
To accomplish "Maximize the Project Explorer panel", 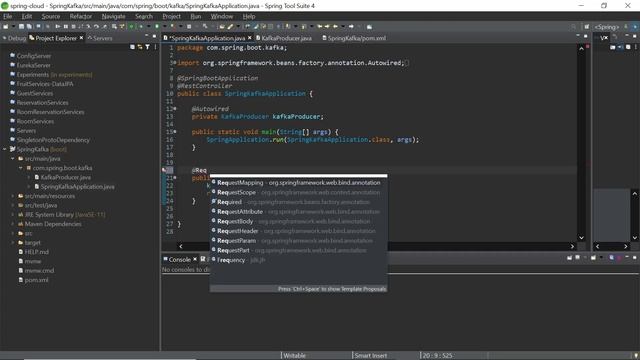I will click(x=154, y=36).
